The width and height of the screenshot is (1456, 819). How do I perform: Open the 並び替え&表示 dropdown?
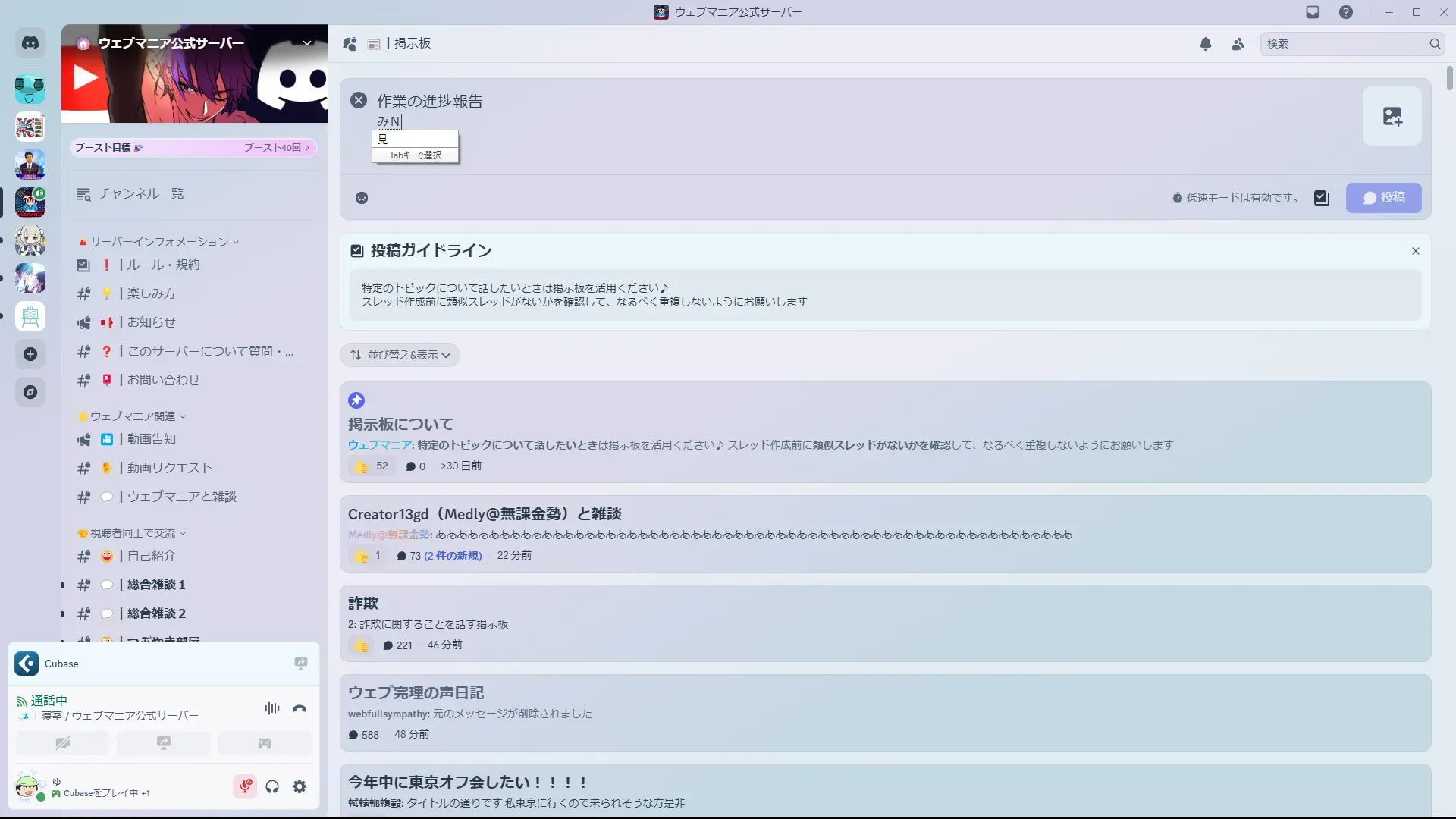tap(400, 355)
